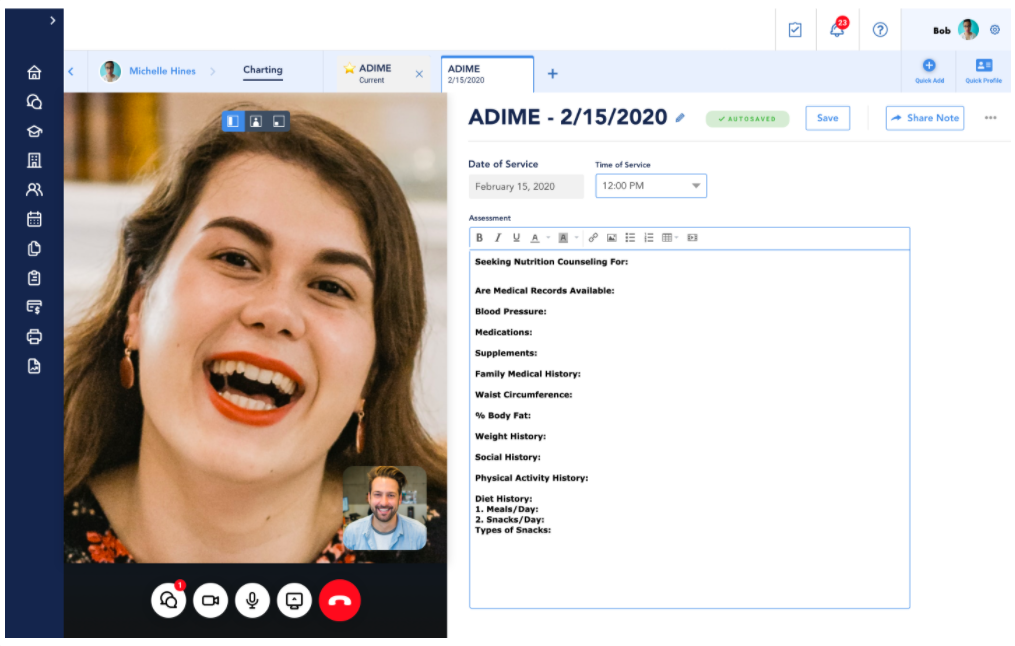This screenshot has width=1015, height=646.
Task: Open notifications bell showing 23 alerts
Action: tap(837, 30)
